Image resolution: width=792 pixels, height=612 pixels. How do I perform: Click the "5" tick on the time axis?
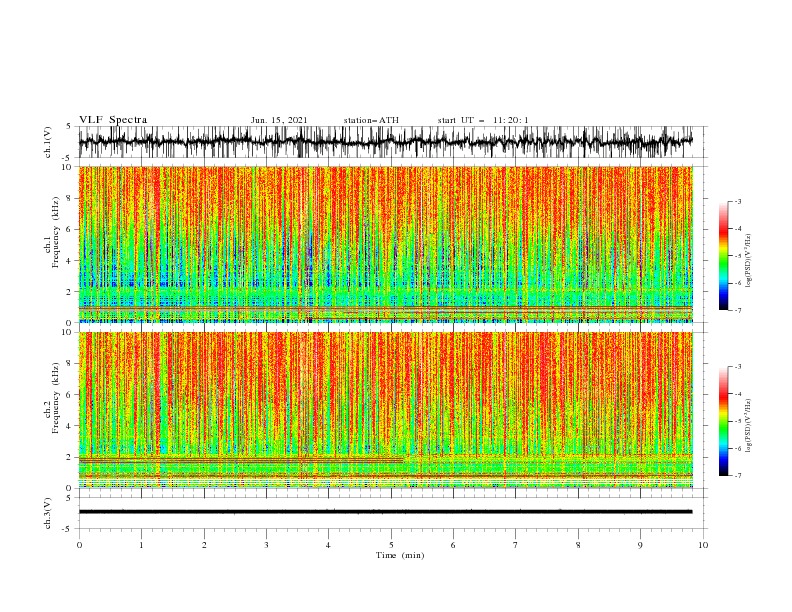pyautogui.click(x=391, y=545)
